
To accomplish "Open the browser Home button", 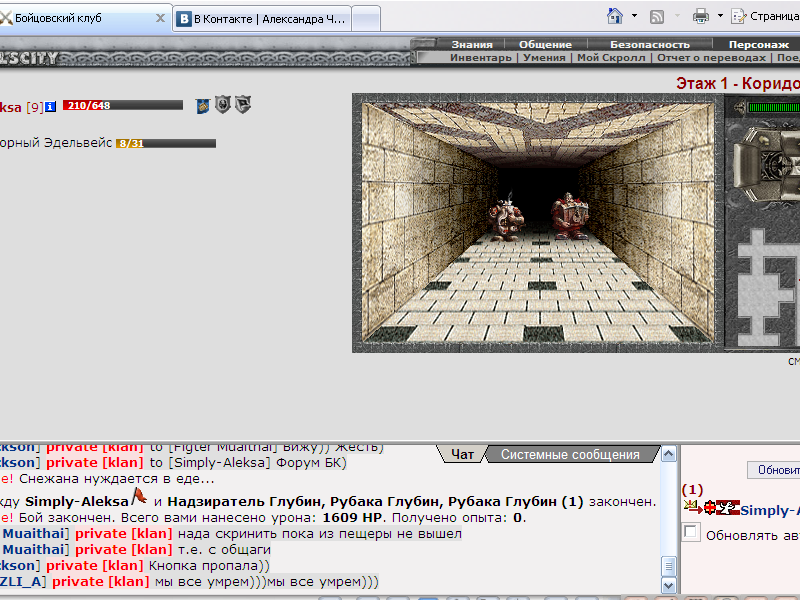I will click(x=615, y=16).
